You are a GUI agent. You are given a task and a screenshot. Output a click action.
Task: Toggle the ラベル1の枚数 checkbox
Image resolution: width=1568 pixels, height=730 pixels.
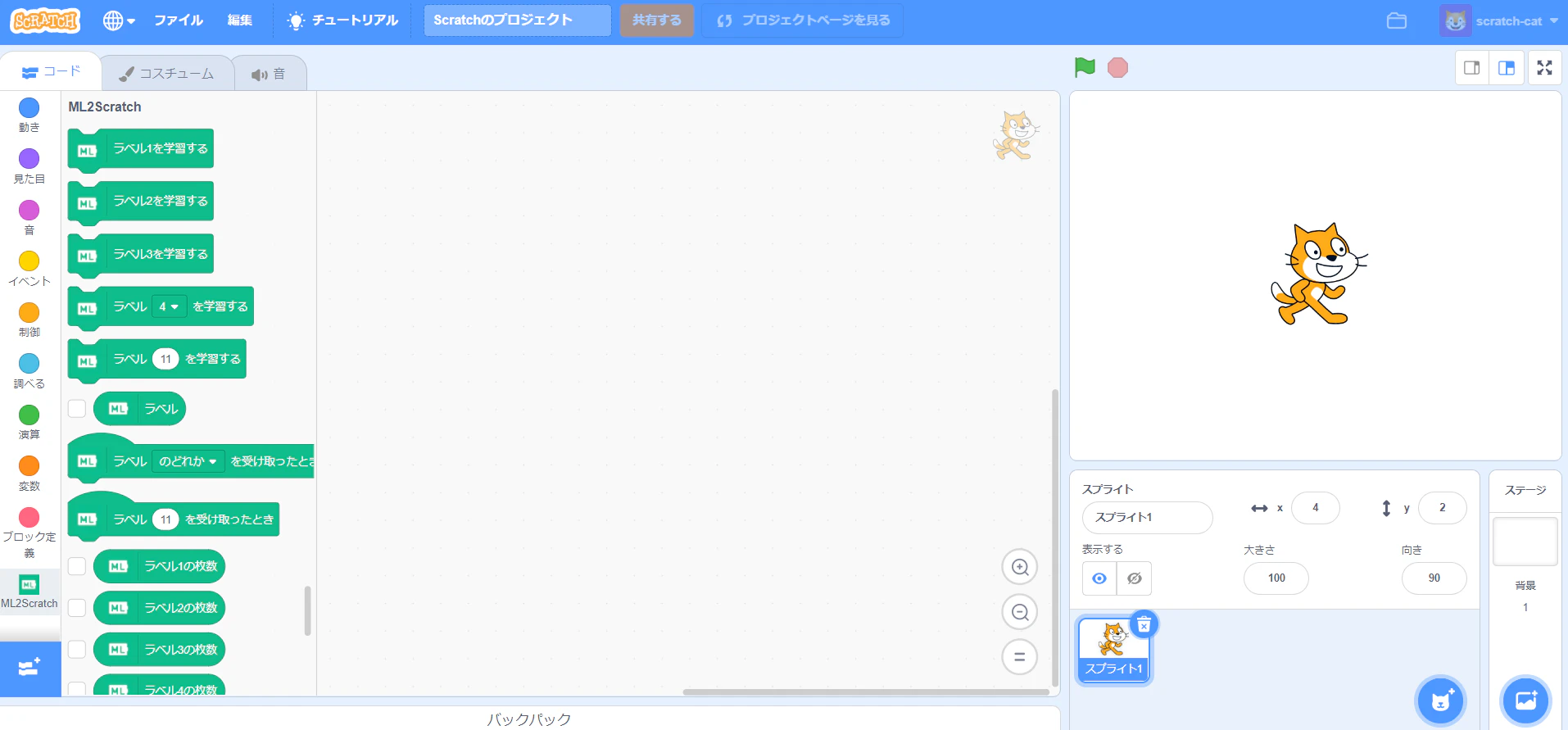click(x=77, y=566)
